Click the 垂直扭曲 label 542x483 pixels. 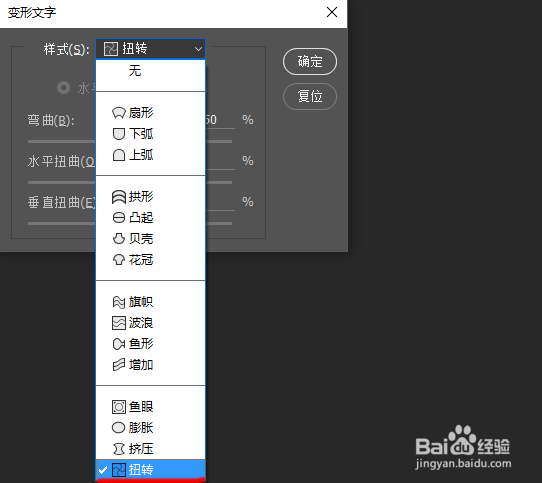point(62,202)
